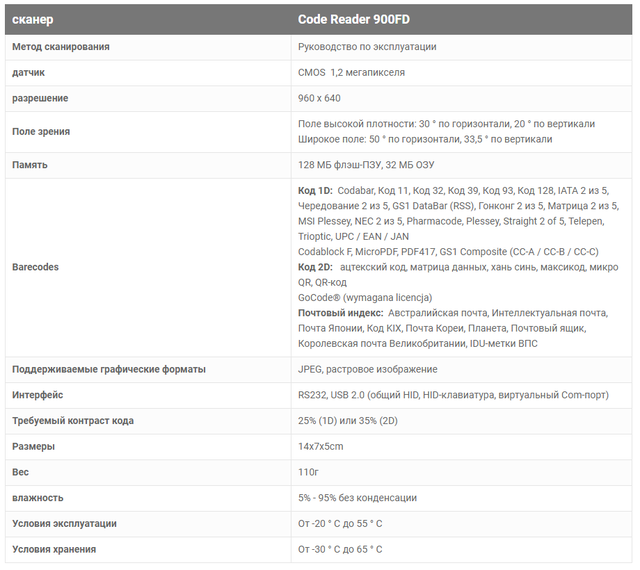
Task: Click the 'сканер' header cell
Action: pos(34,19)
